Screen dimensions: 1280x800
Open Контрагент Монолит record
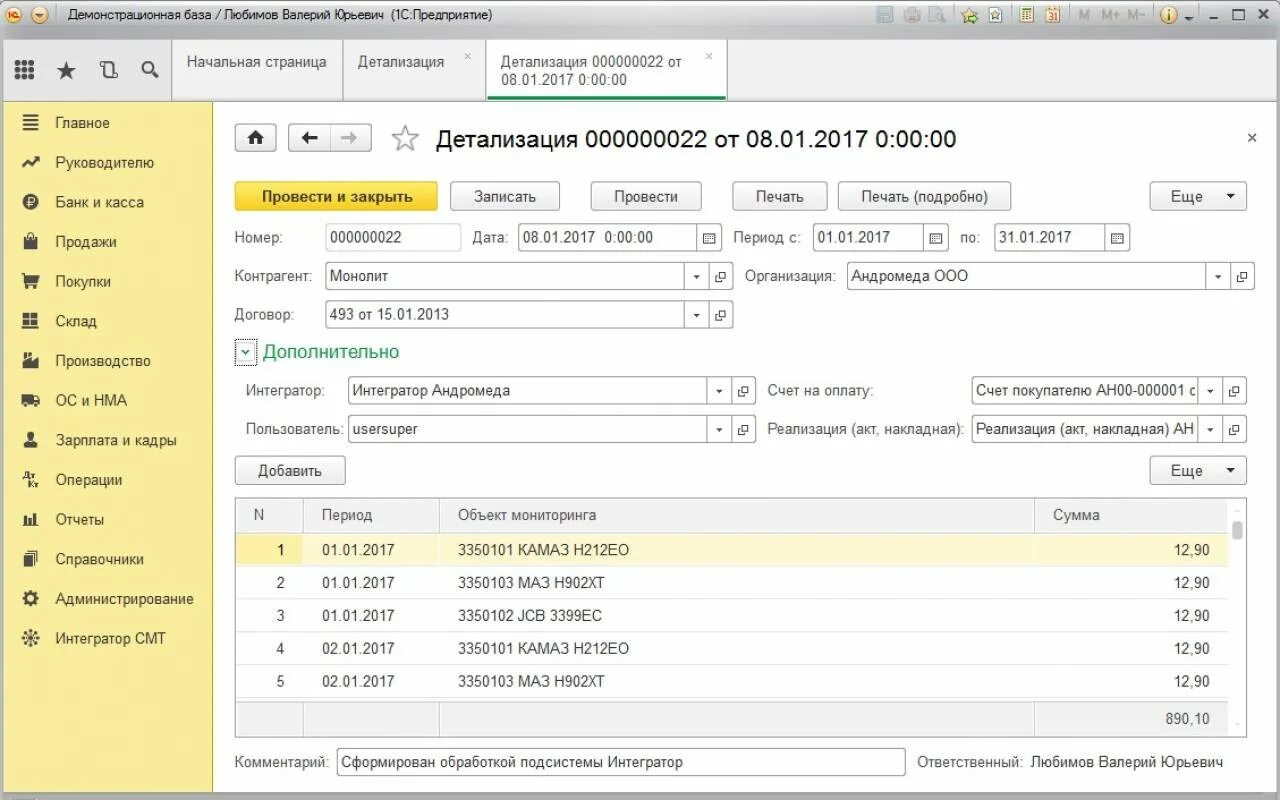[x=721, y=277]
